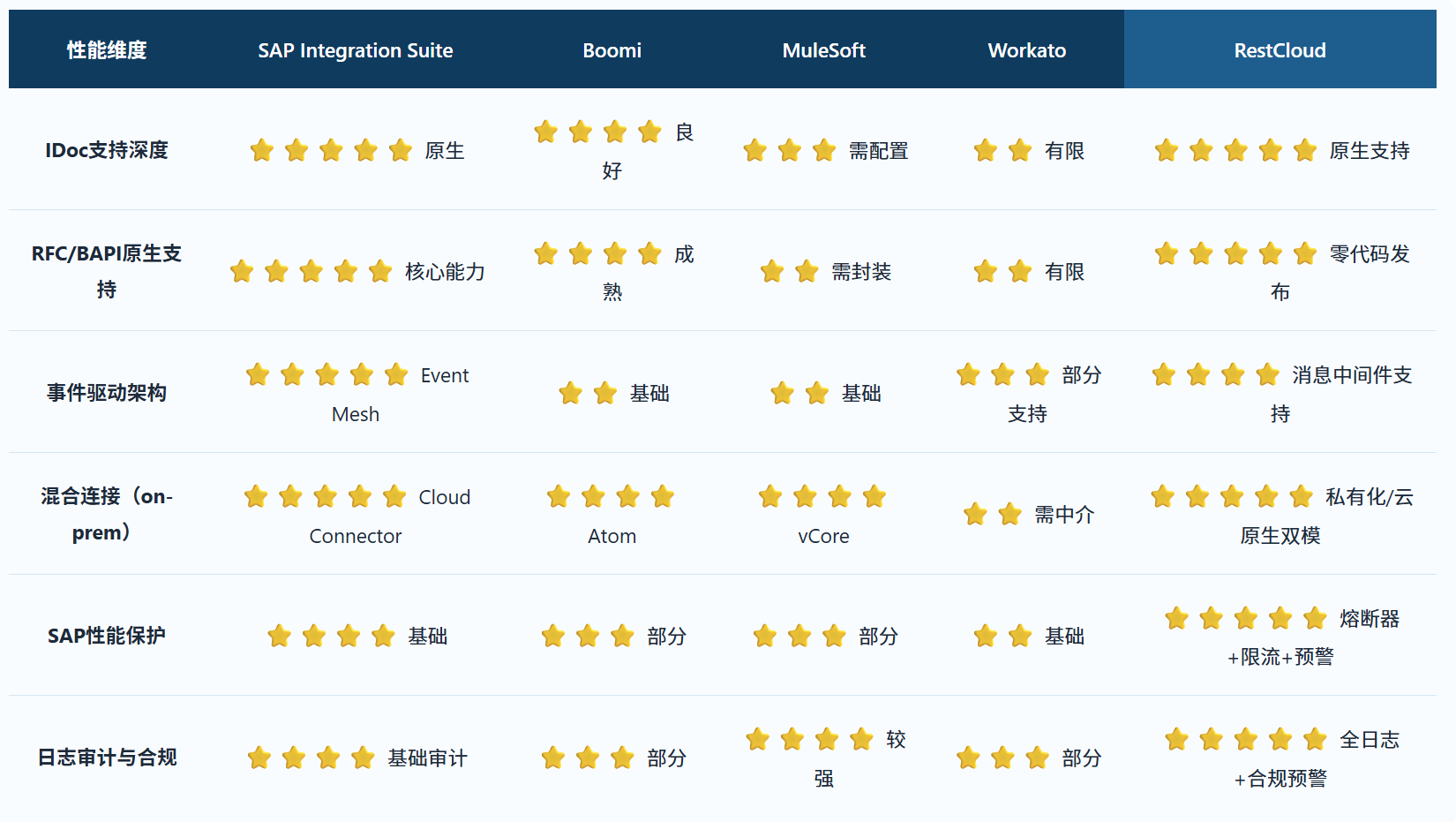1456x822 pixels.
Task: Click the fifth star next to 原生 in SAP row
Action: coord(401,150)
